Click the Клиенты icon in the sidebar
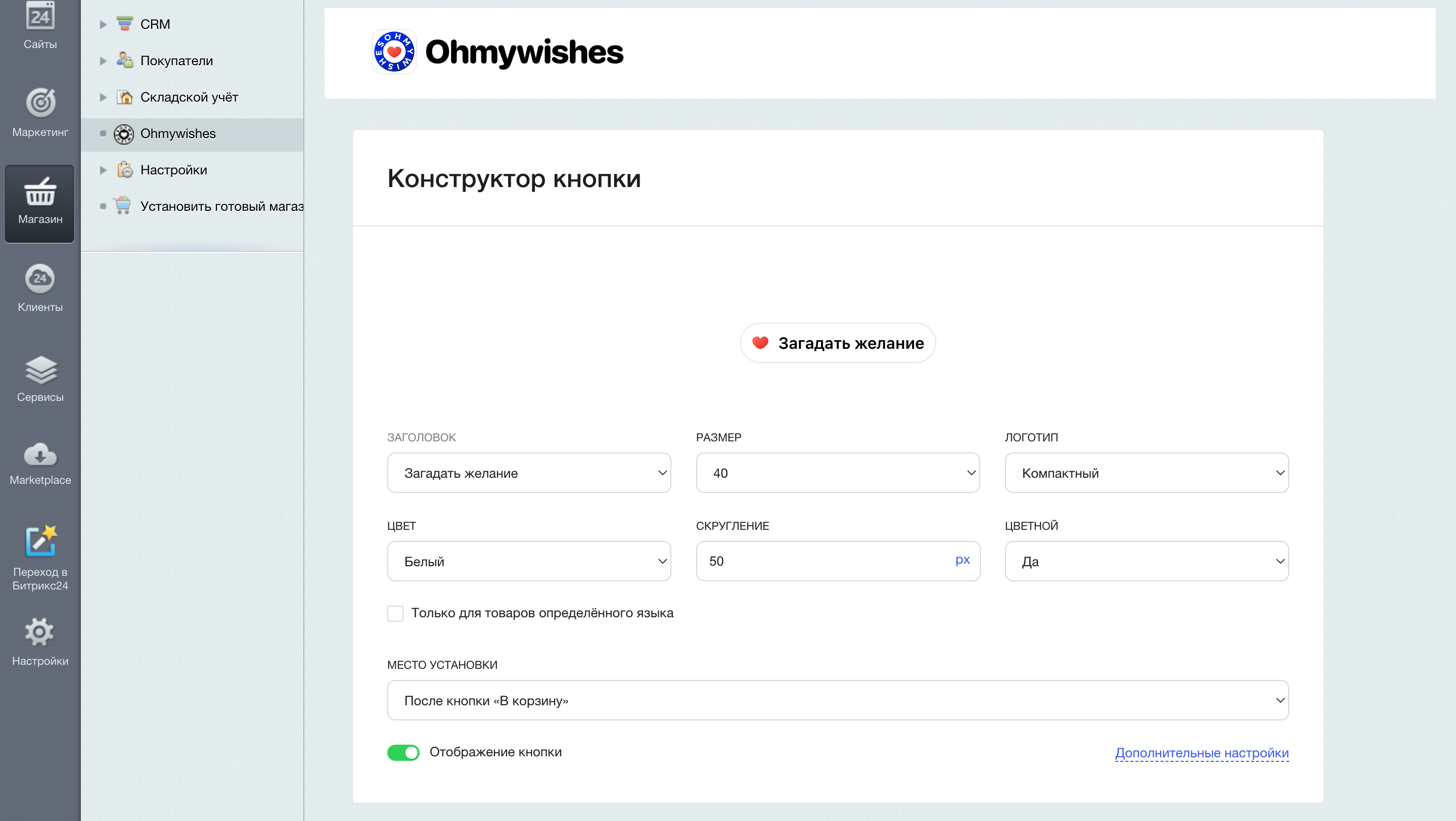The width and height of the screenshot is (1456, 821). 39,288
